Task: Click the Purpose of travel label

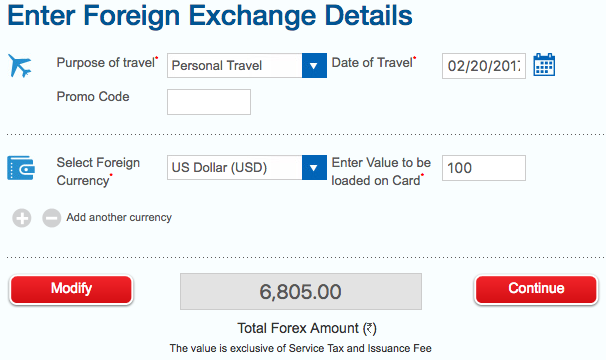Action: (106, 63)
